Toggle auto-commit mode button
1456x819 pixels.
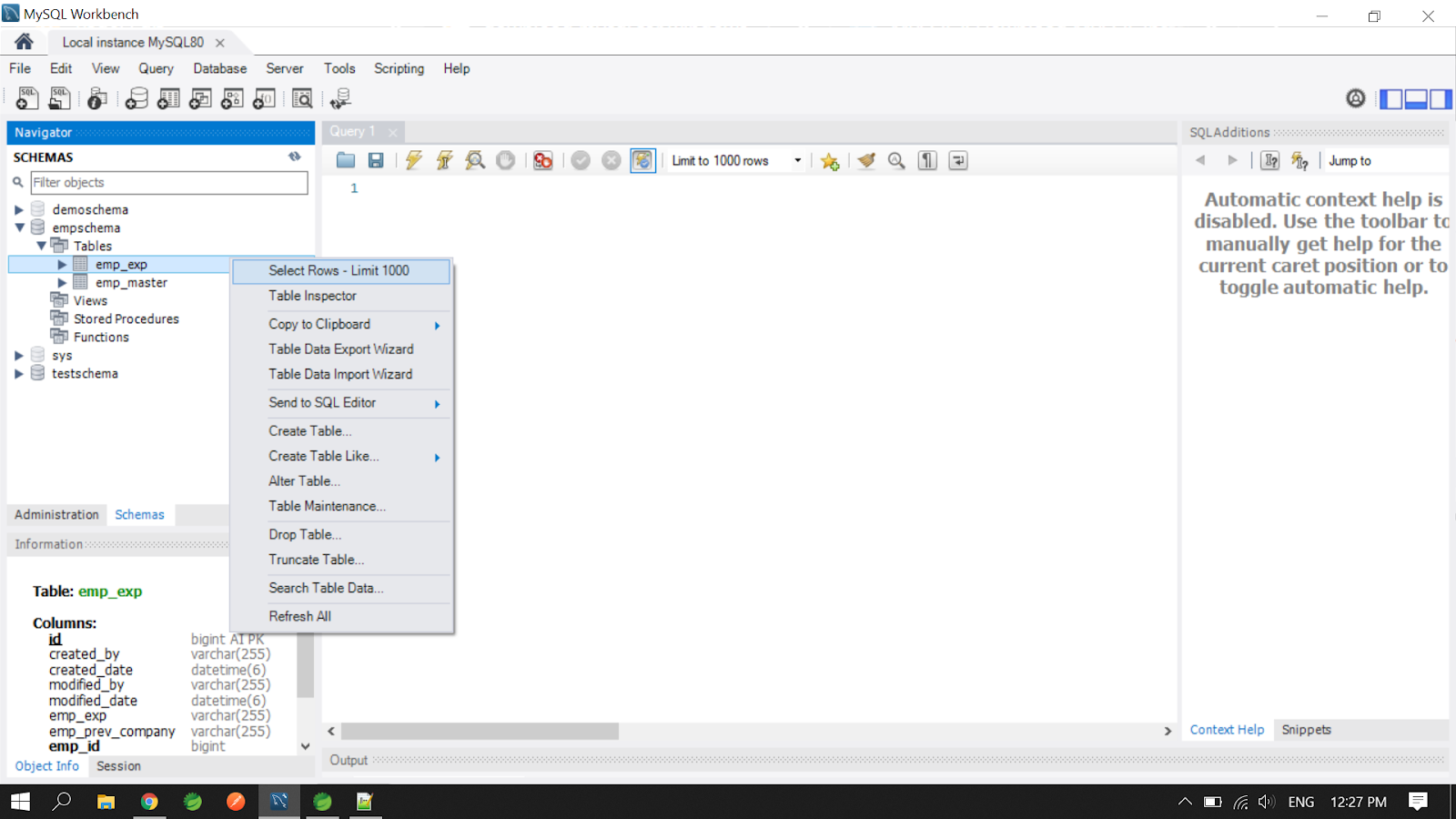642,160
